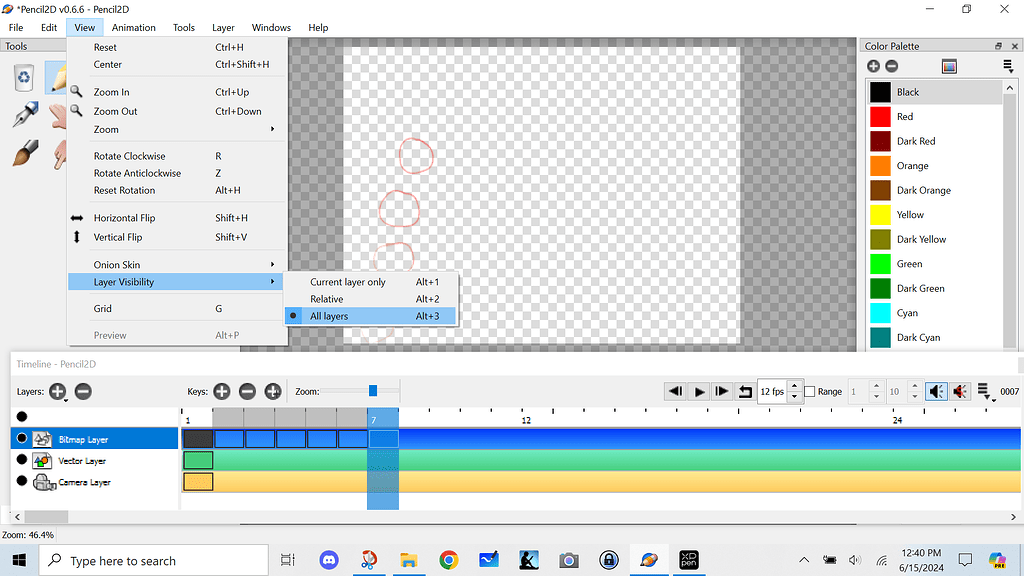Remove selected color from the palette
This screenshot has width=1024, height=576.
click(x=891, y=66)
